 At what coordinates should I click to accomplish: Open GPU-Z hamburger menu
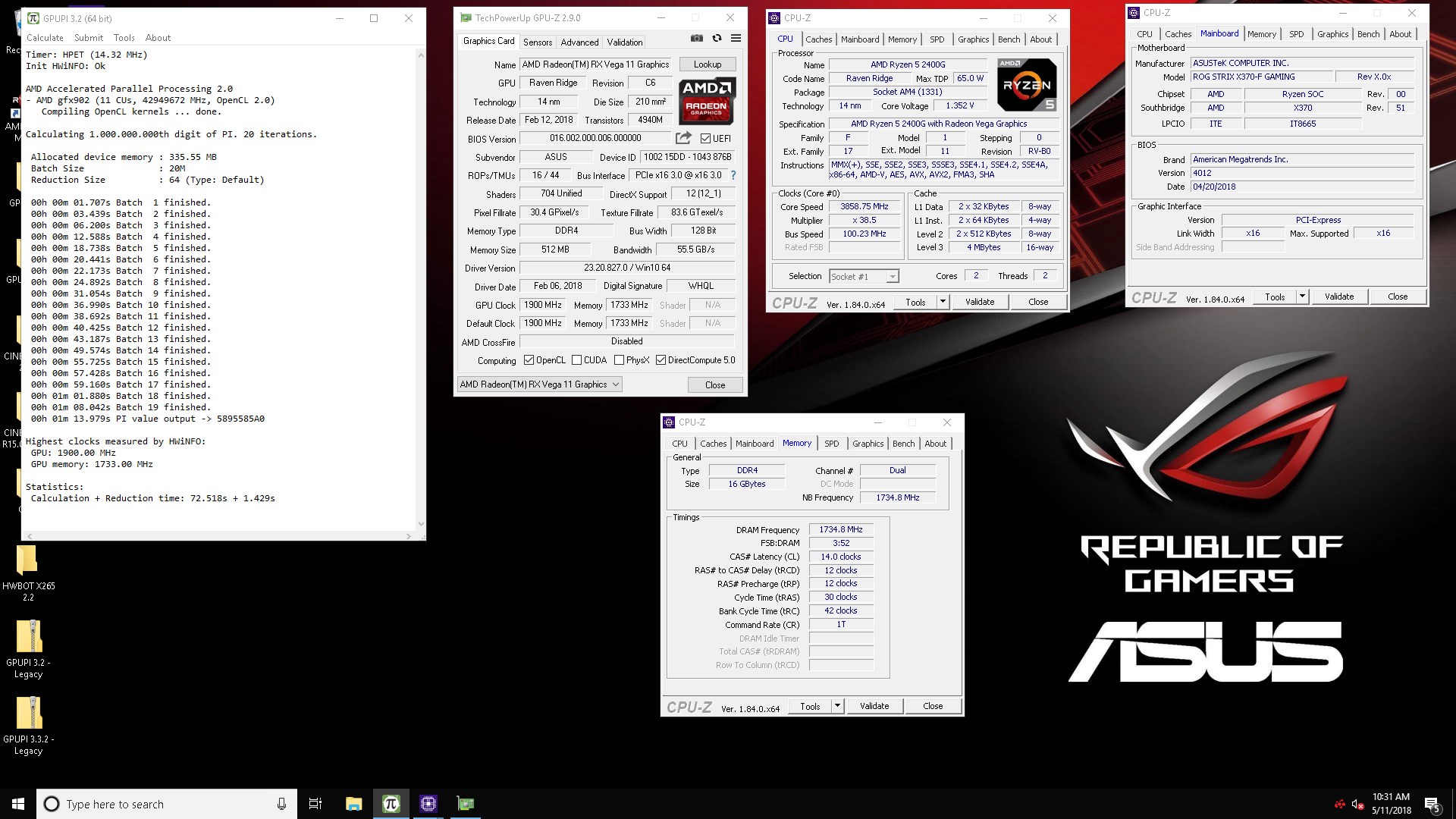[x=736, y=39]
